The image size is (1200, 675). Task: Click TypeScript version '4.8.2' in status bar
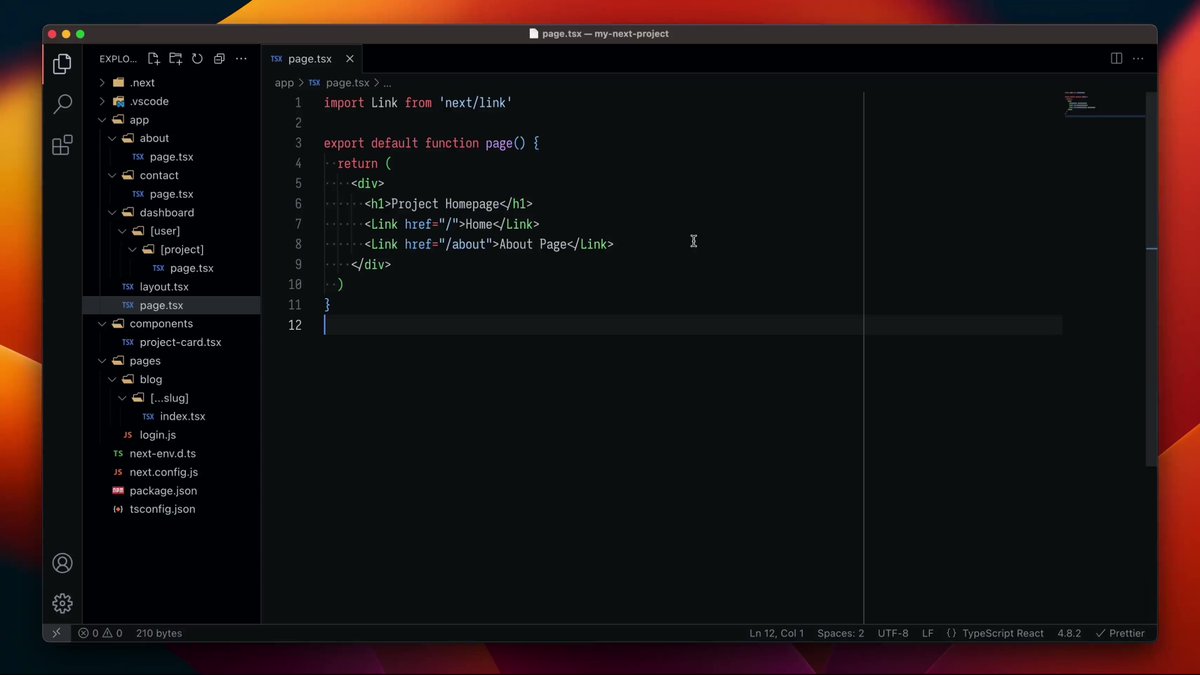[1069, 633]
